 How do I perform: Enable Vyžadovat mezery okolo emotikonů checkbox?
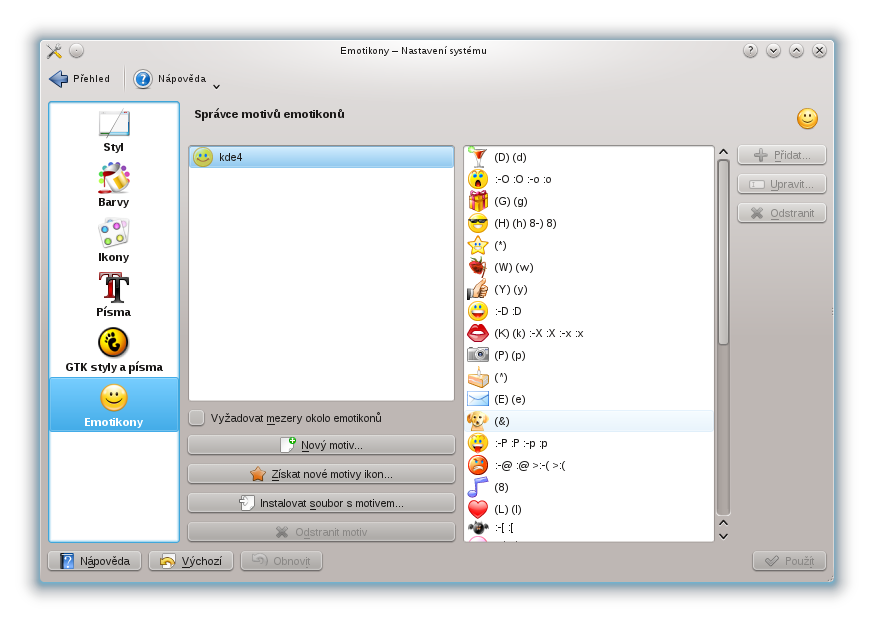point(197,418)
